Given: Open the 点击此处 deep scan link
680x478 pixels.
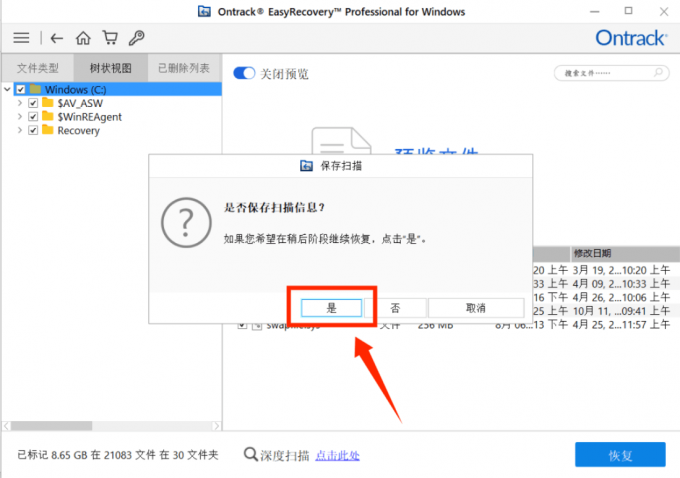Looking at the screenshot, I should (x=337, y=455).
